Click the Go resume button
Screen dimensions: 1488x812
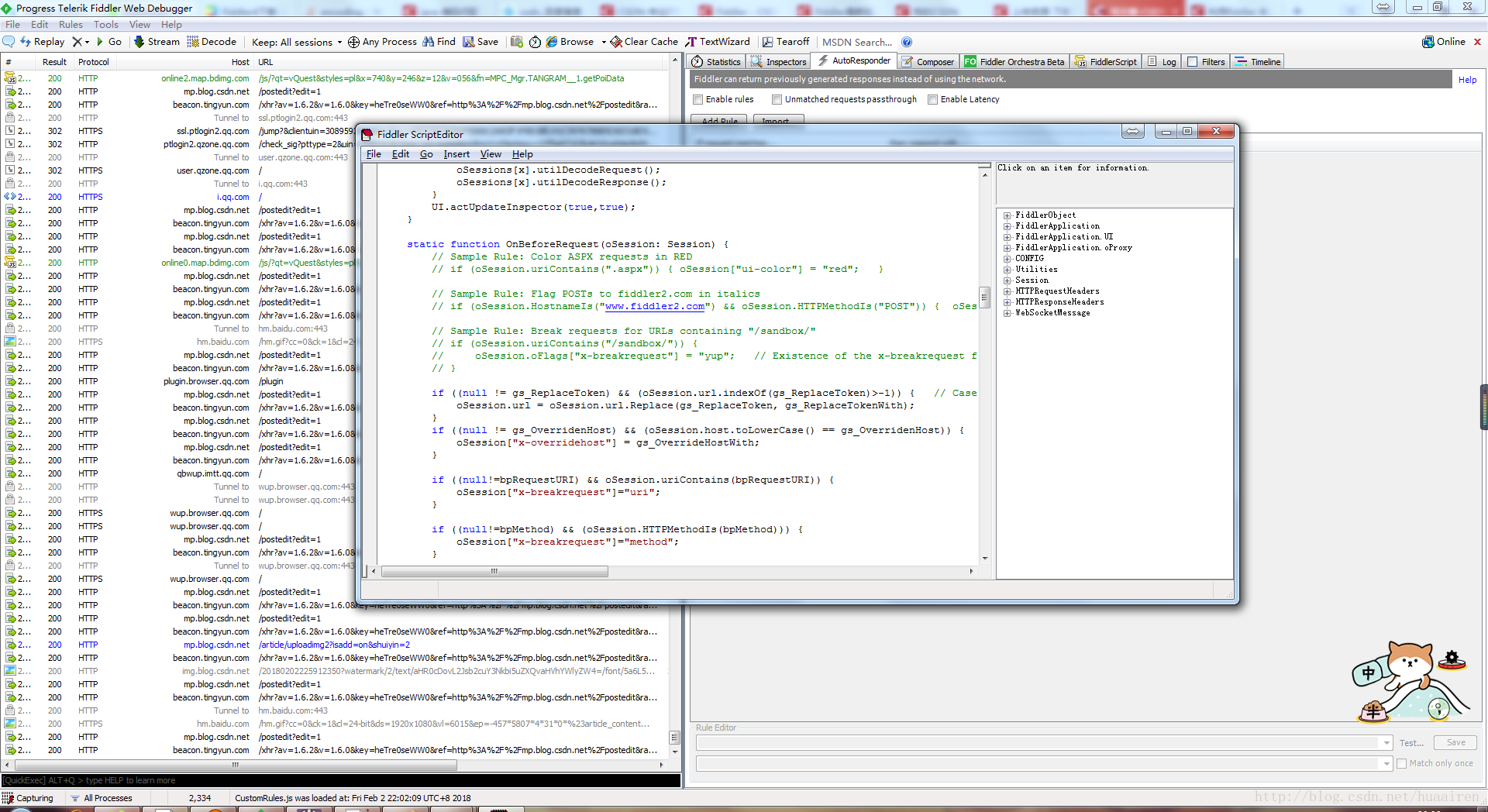click(109, 42)
